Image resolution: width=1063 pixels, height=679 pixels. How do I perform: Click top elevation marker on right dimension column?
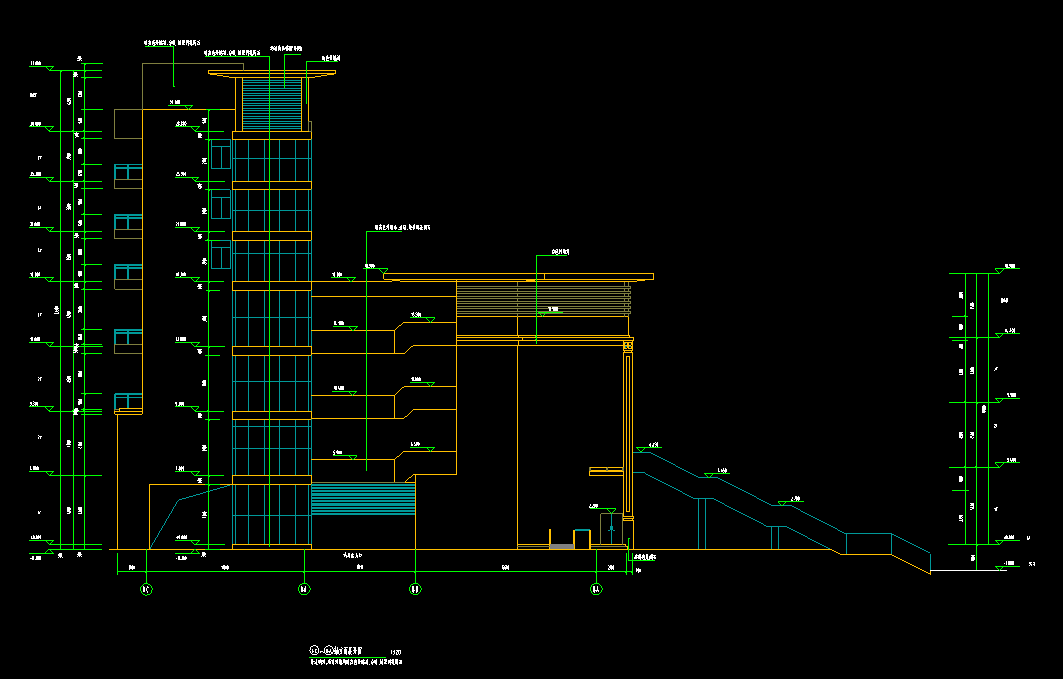click(1001, 270)
